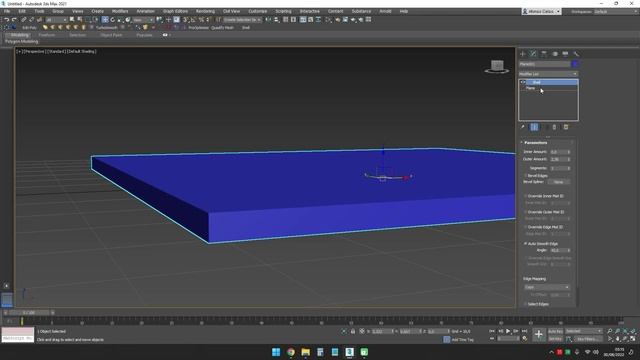Open the Workspaces dropdown
The height and width of the screenshot is (360, 640).
pyautogui.click(x=616, y=11)
